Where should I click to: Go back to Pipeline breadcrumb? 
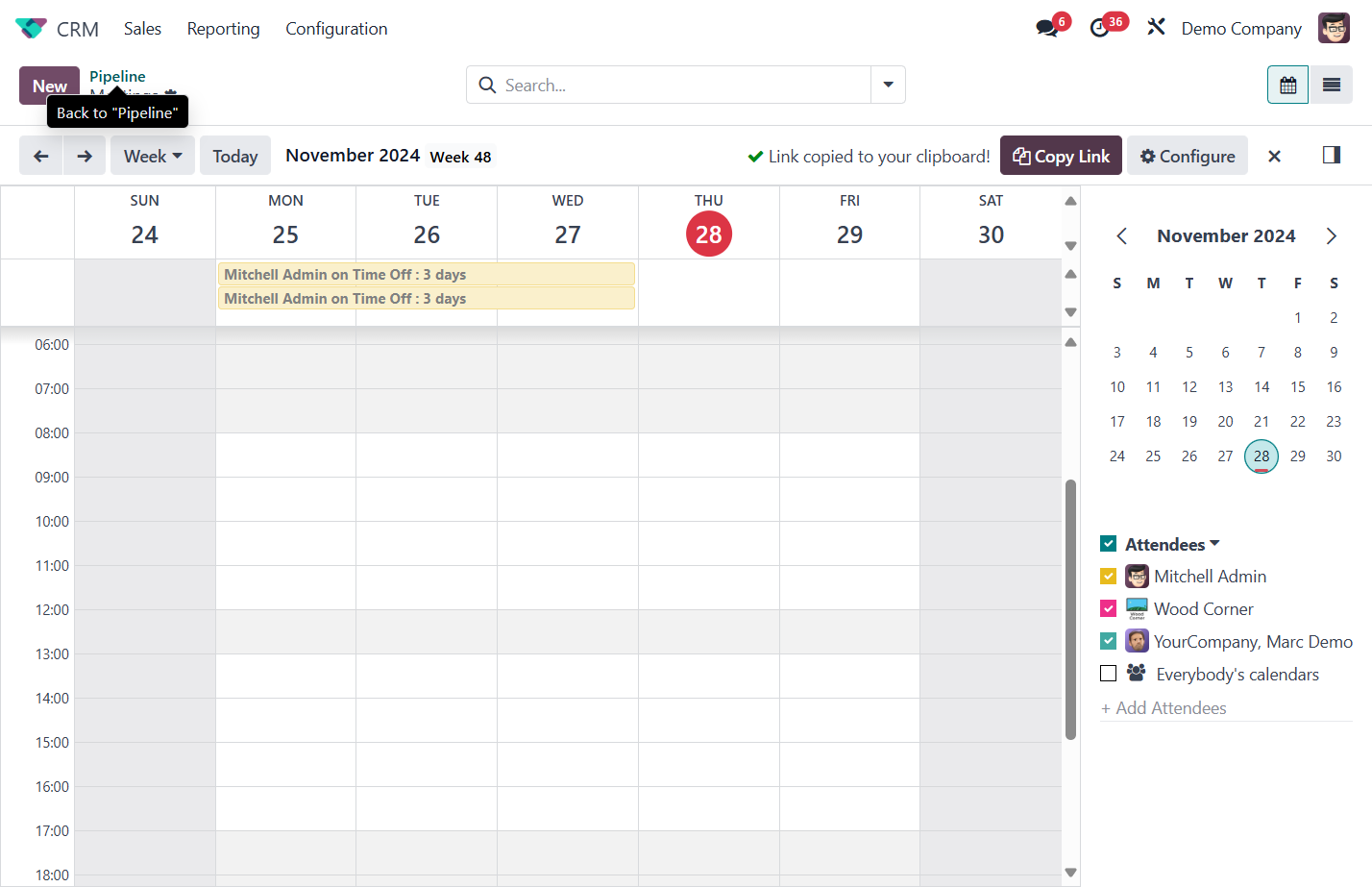pos(117,76)
